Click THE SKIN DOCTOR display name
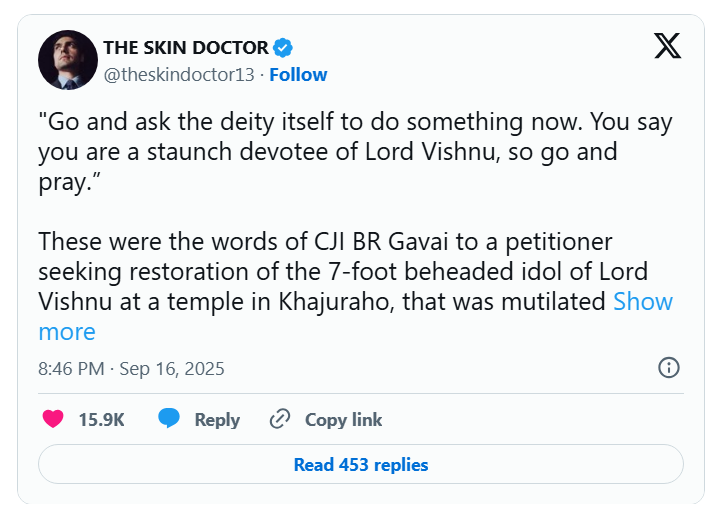717x525 pixels. click(x=186, y=47)
